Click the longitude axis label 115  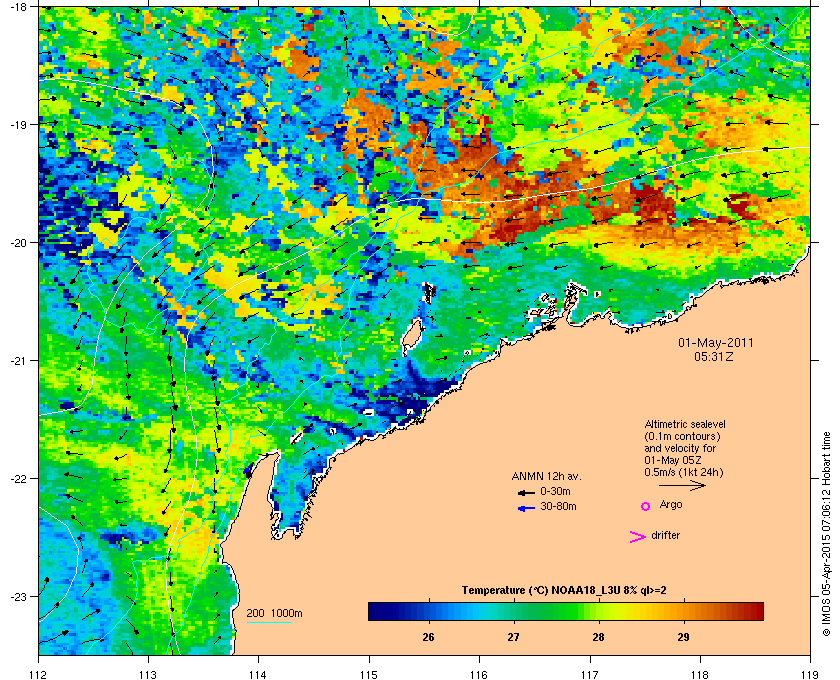coord(369,674)
